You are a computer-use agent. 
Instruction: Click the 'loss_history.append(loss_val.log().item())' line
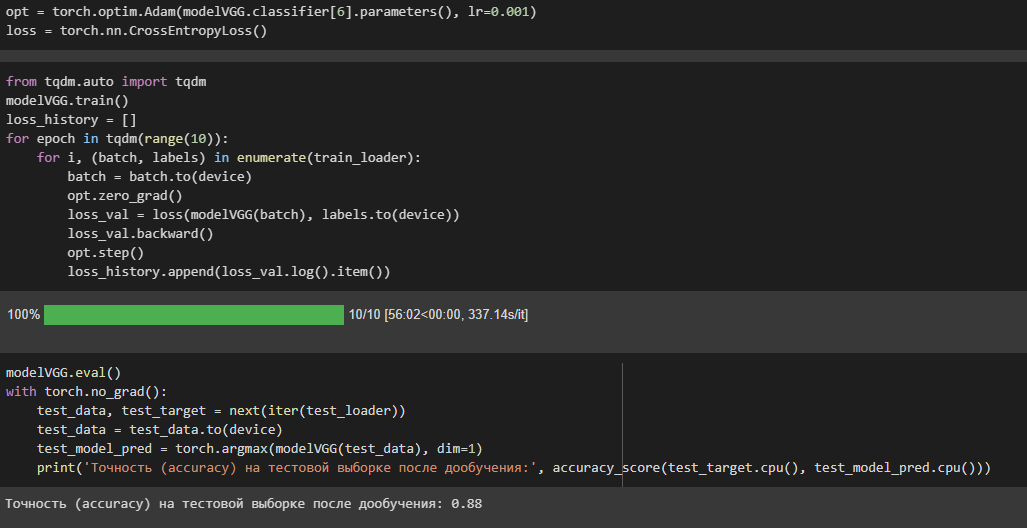click(x=229, y=272)
